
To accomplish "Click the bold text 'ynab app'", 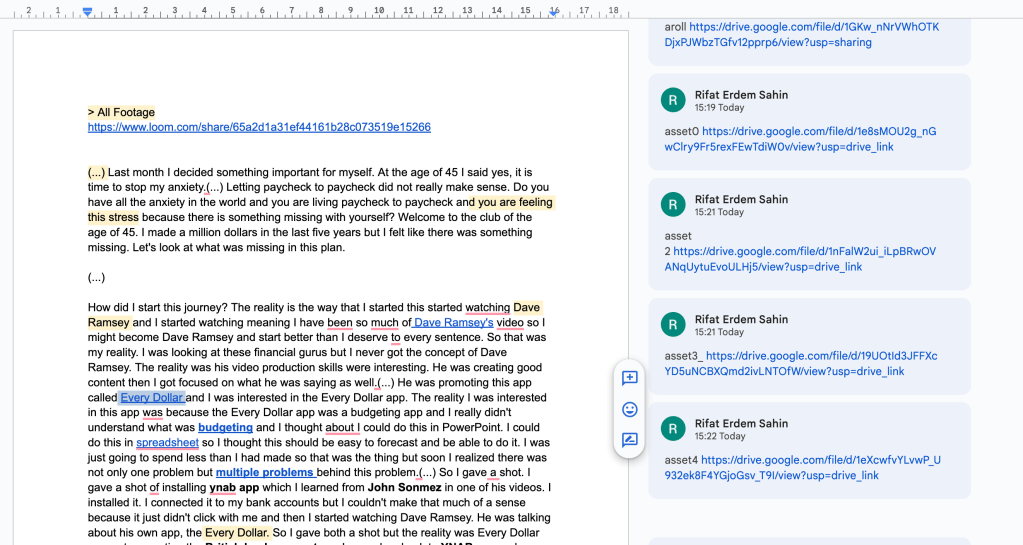I will coord(234,488).
